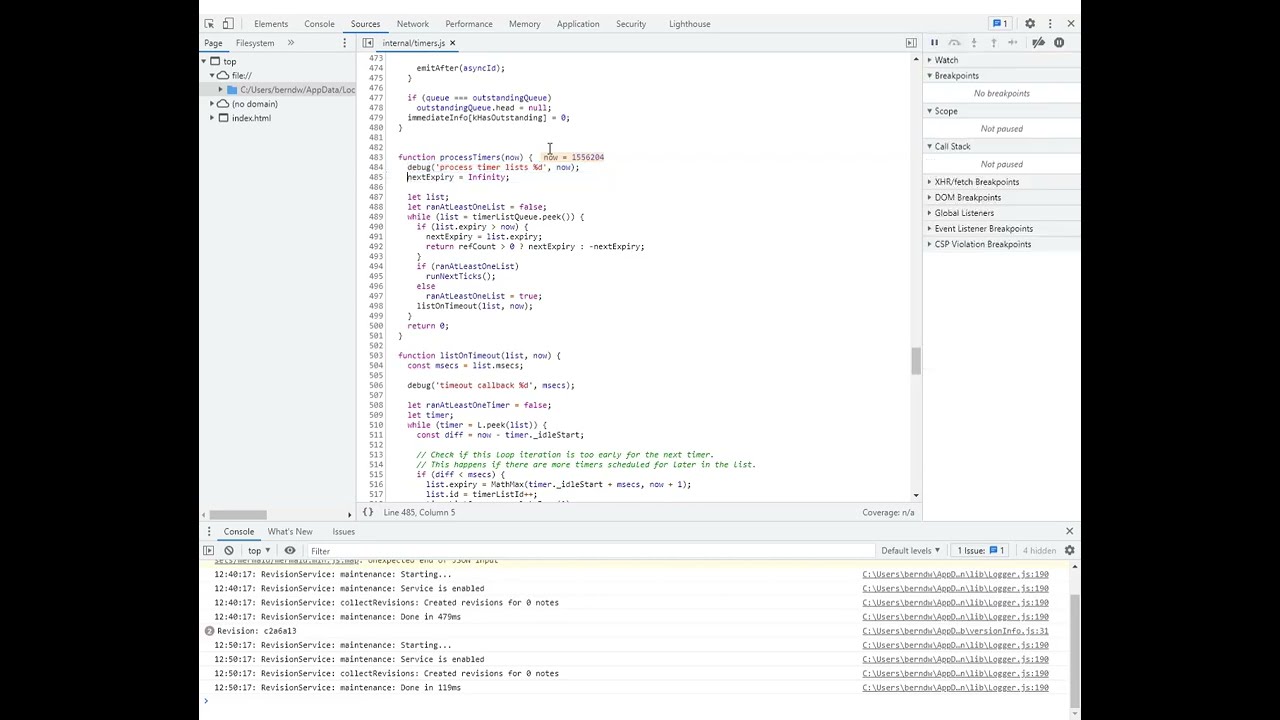Deactivate all breakpoints

coord(1038,43)
